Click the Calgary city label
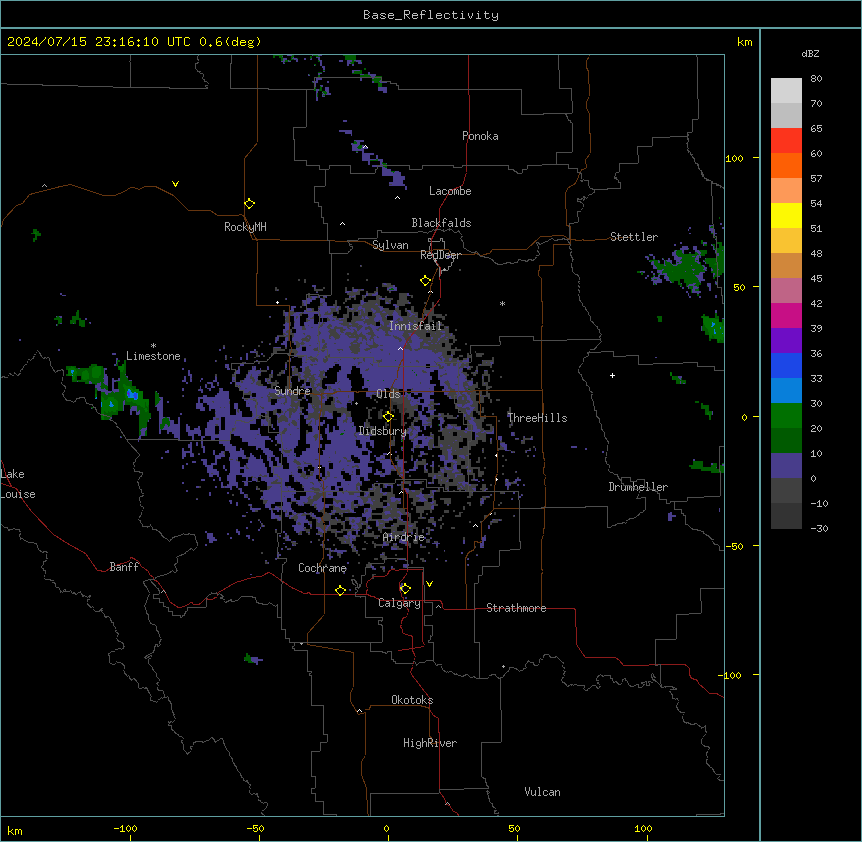The width and height of the screenshot is (862, 842). 399,603
